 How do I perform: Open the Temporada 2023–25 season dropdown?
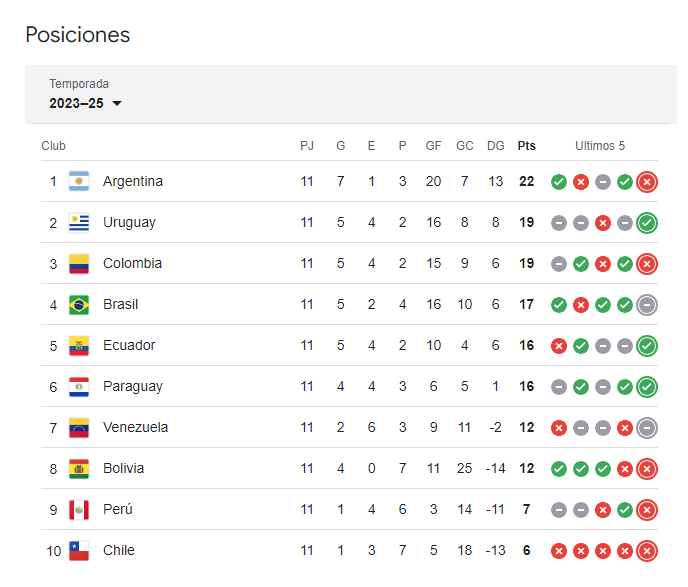tap(86, 103)
